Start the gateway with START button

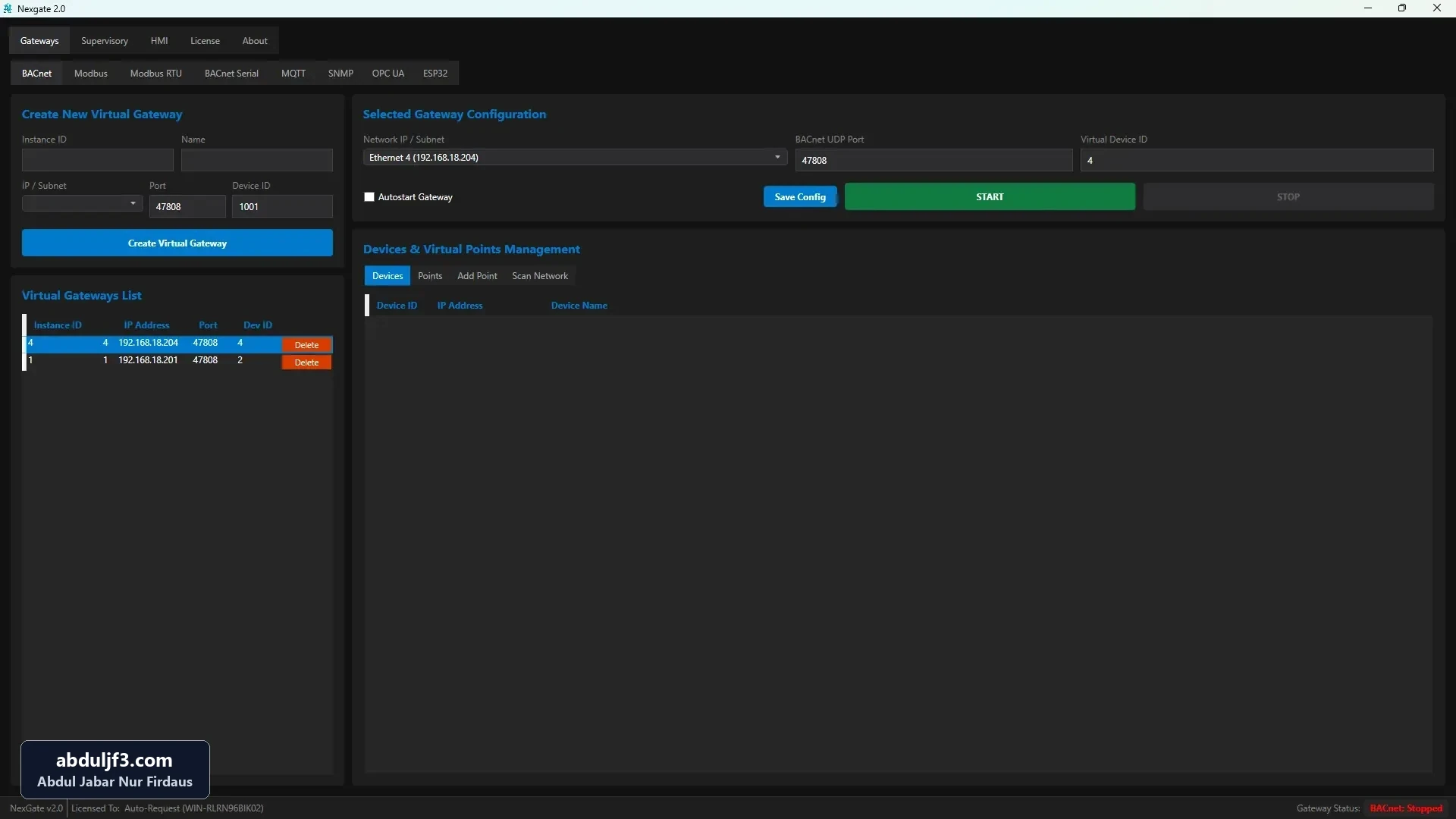990,197
